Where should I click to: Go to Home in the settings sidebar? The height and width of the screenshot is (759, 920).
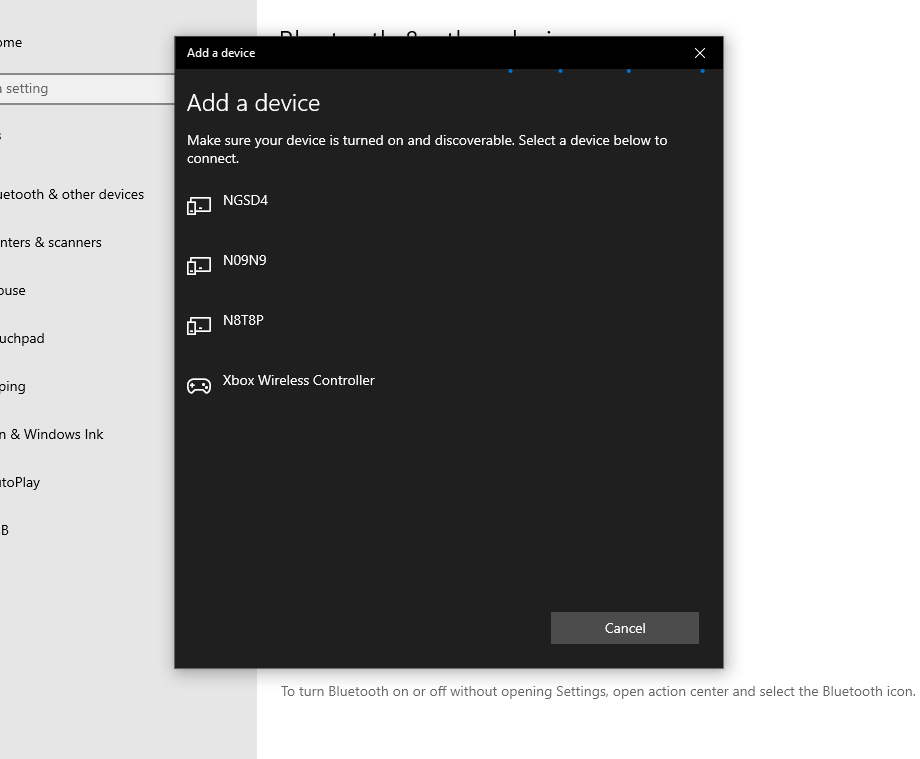point(12,42)
